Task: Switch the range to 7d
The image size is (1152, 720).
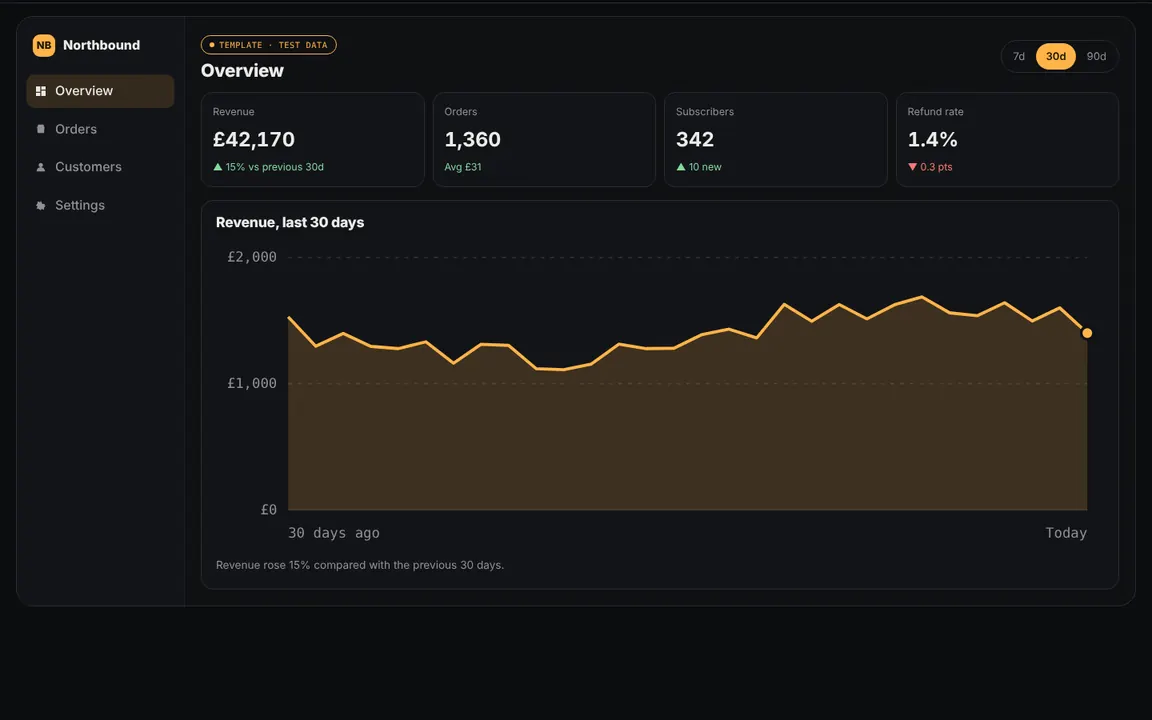Action: point(1019,57)
